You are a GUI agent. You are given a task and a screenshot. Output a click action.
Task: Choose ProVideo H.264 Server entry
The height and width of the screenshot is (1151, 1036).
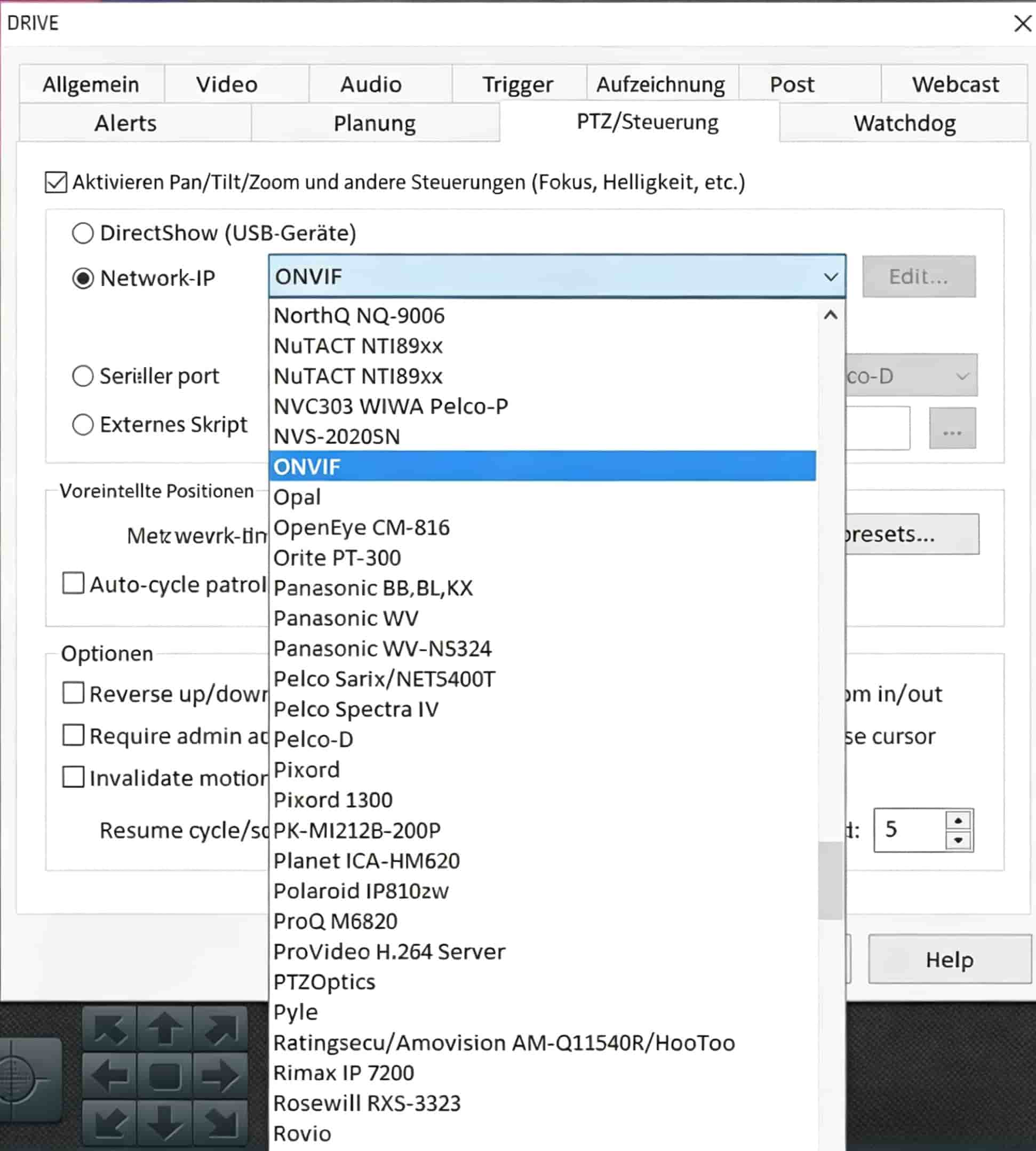click(x=543, y=952)
